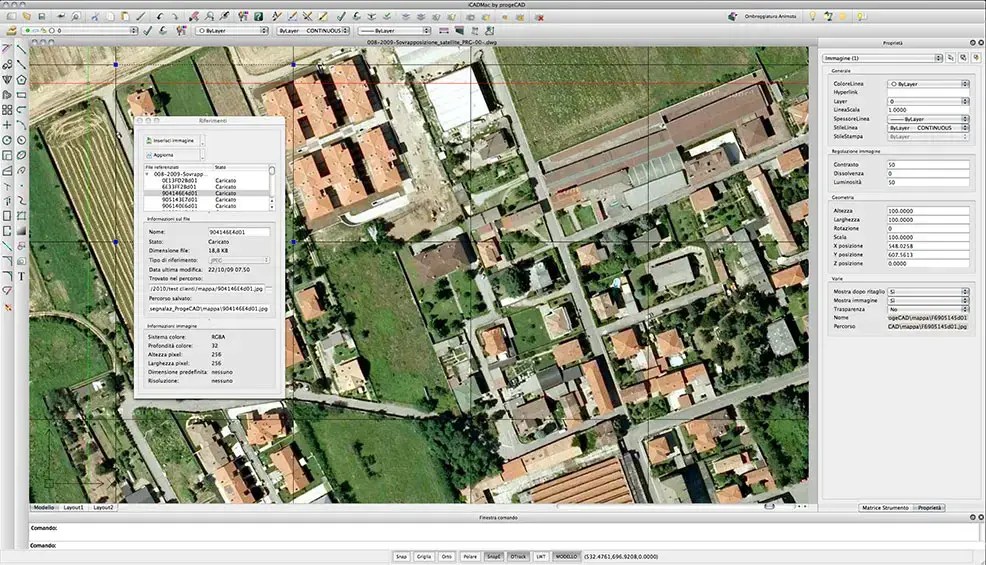
Task: Click the Aggiorna button
Action: [x=172, y=155]
